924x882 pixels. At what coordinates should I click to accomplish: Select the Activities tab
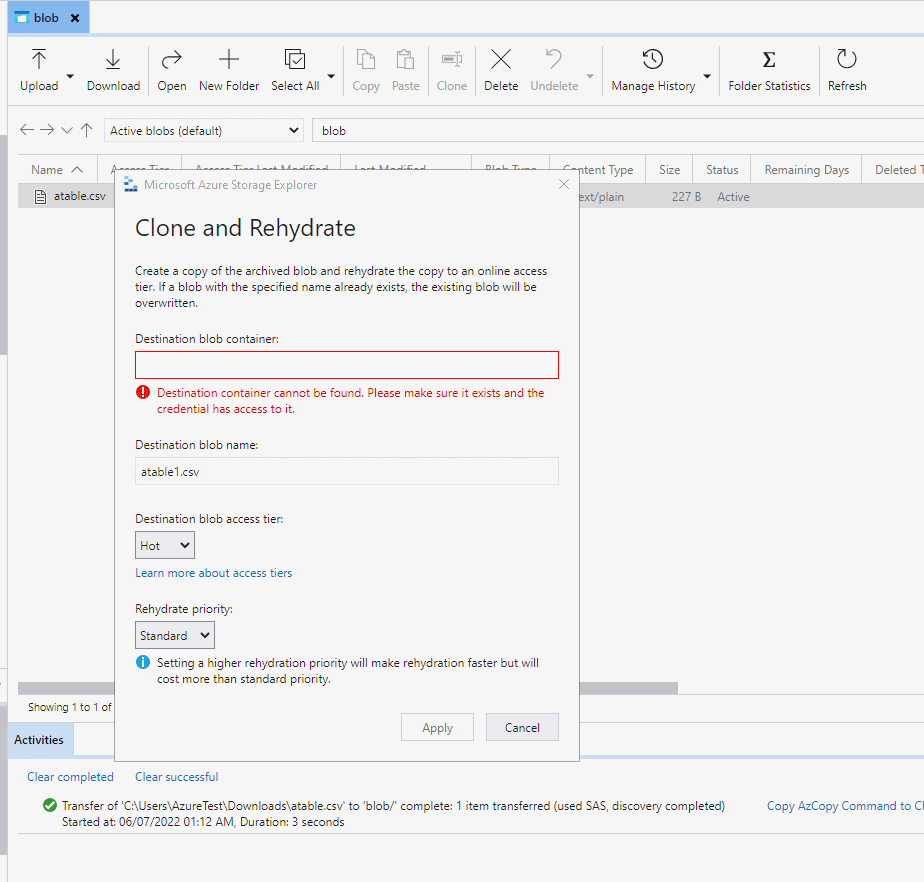[x=39, y=739]
